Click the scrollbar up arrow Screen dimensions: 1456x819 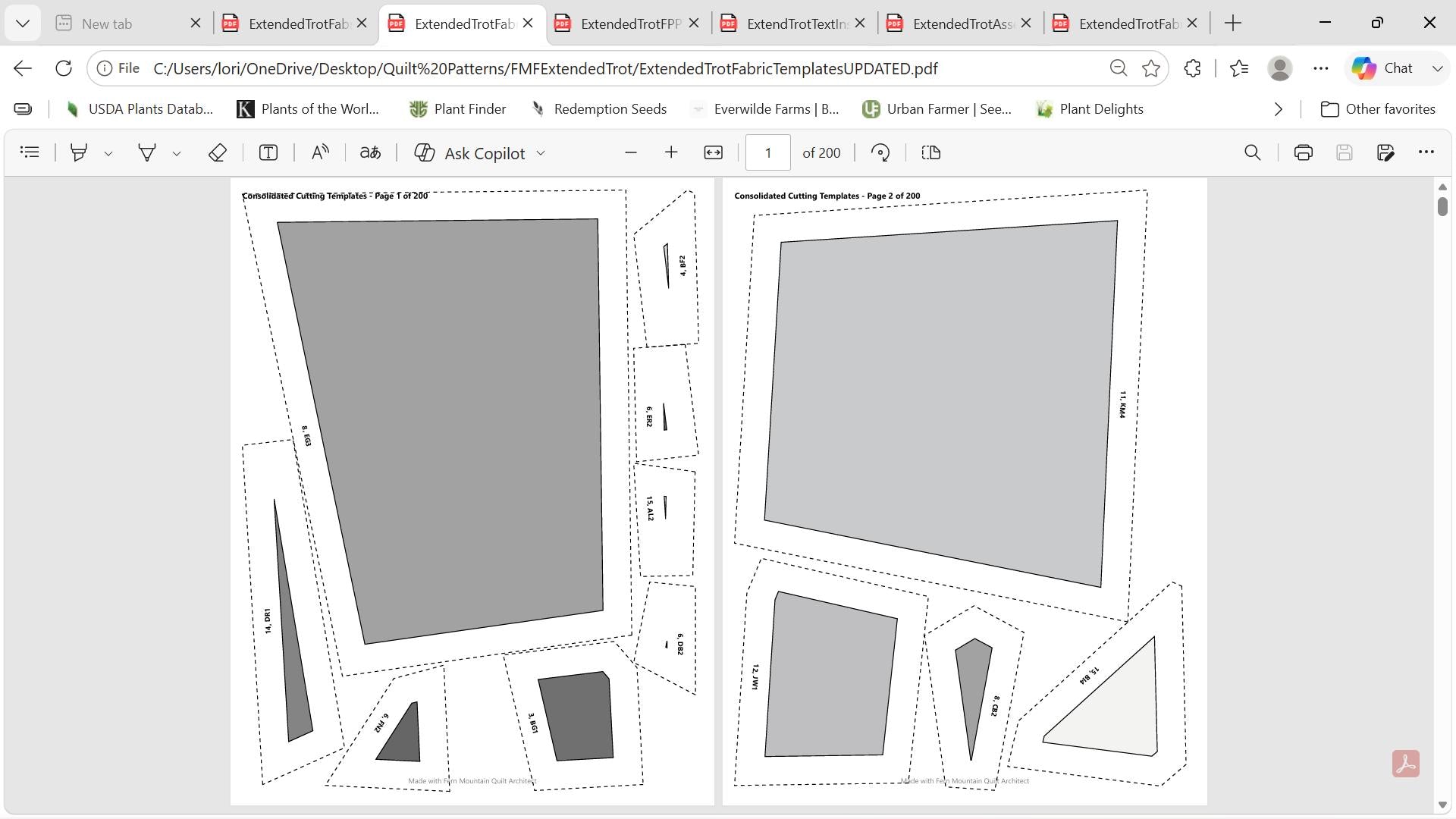coord(1442,187)
